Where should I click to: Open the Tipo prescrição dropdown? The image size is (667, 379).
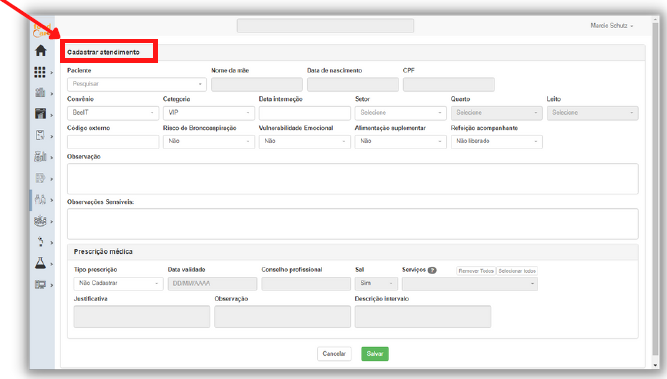tap(118, 283)
